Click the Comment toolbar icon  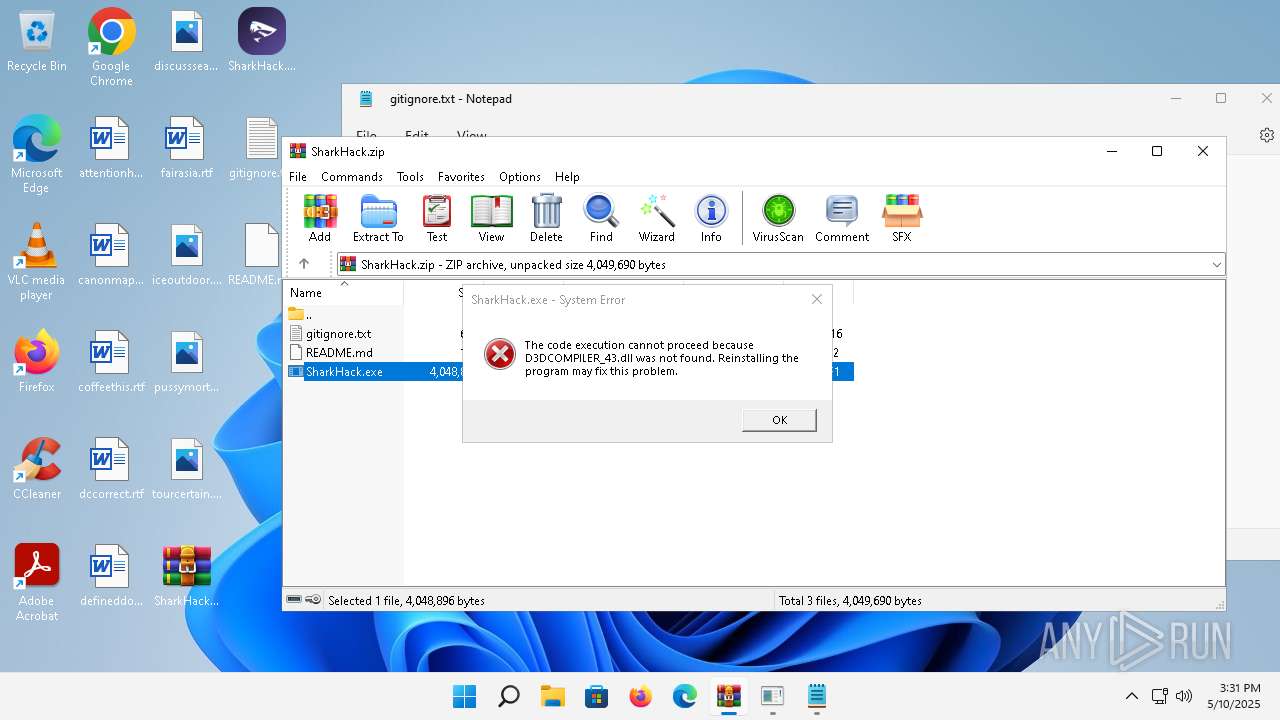click(x=842, y=218)
